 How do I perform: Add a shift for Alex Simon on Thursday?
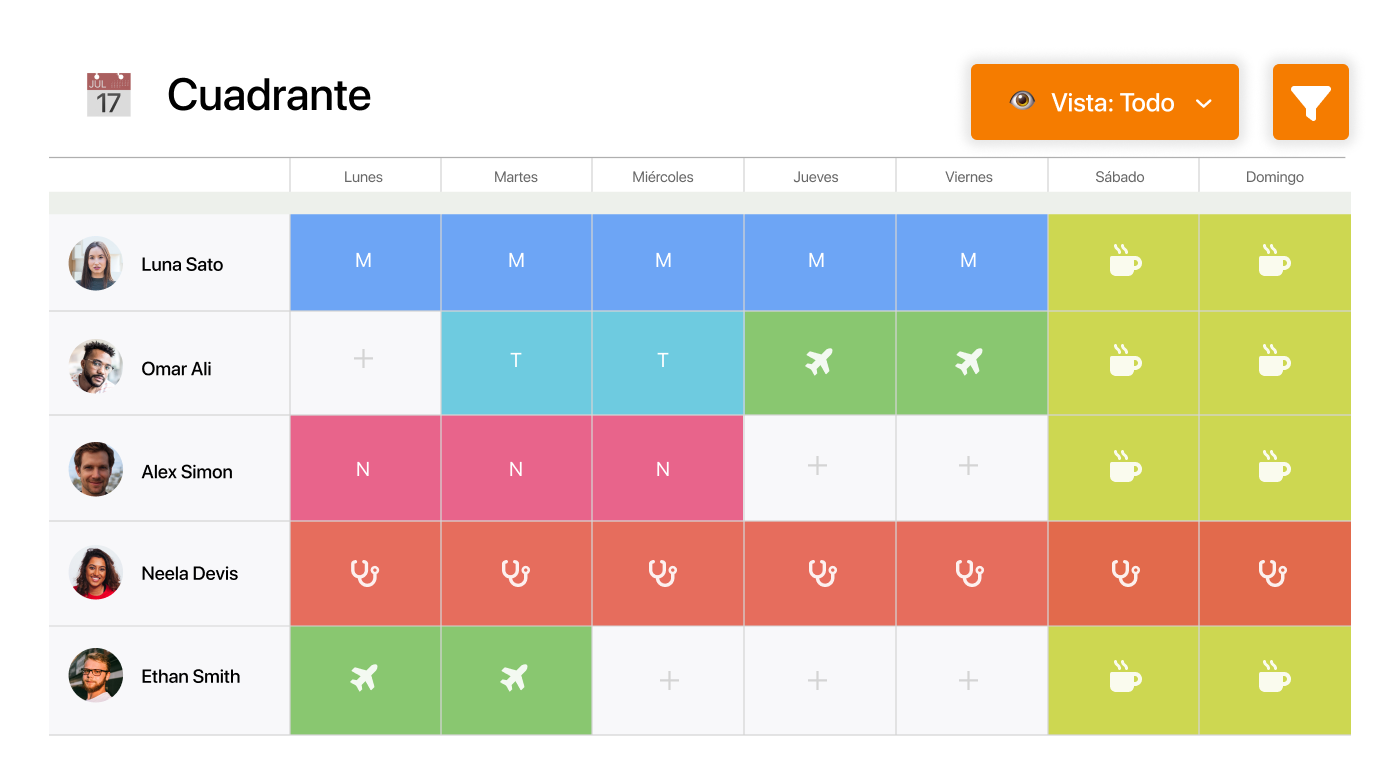(818, 465)
